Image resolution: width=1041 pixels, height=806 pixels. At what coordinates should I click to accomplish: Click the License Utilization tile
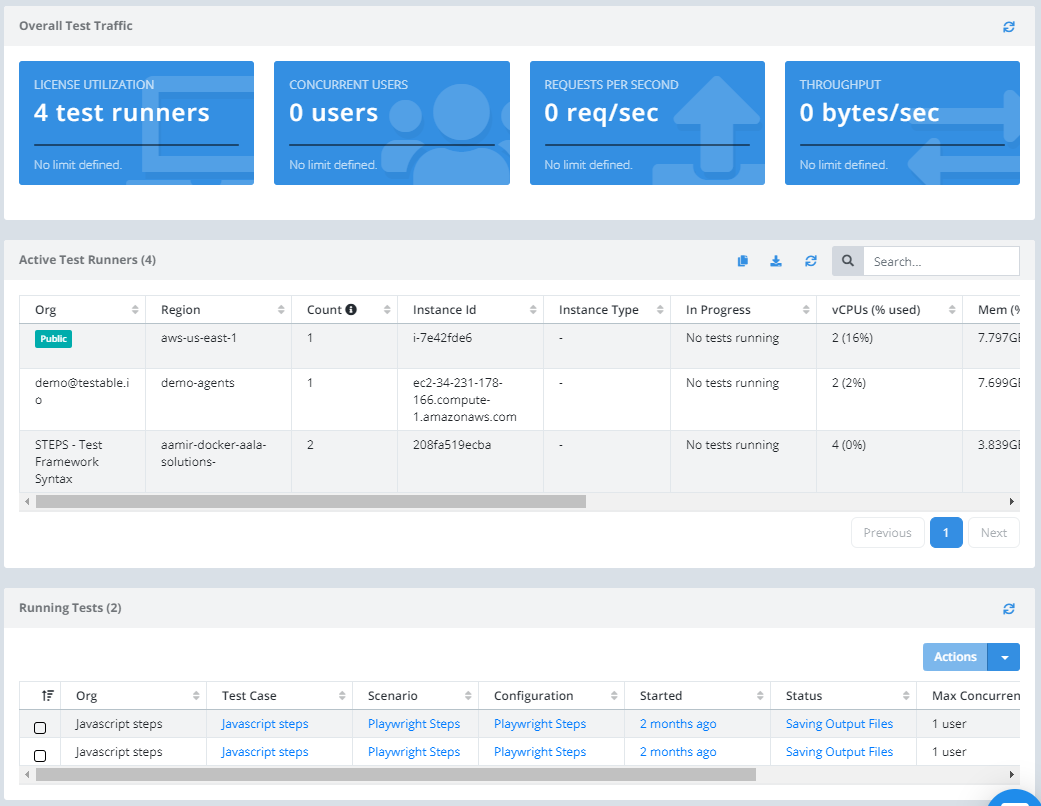pyautogui.click(x=136, y=123)
